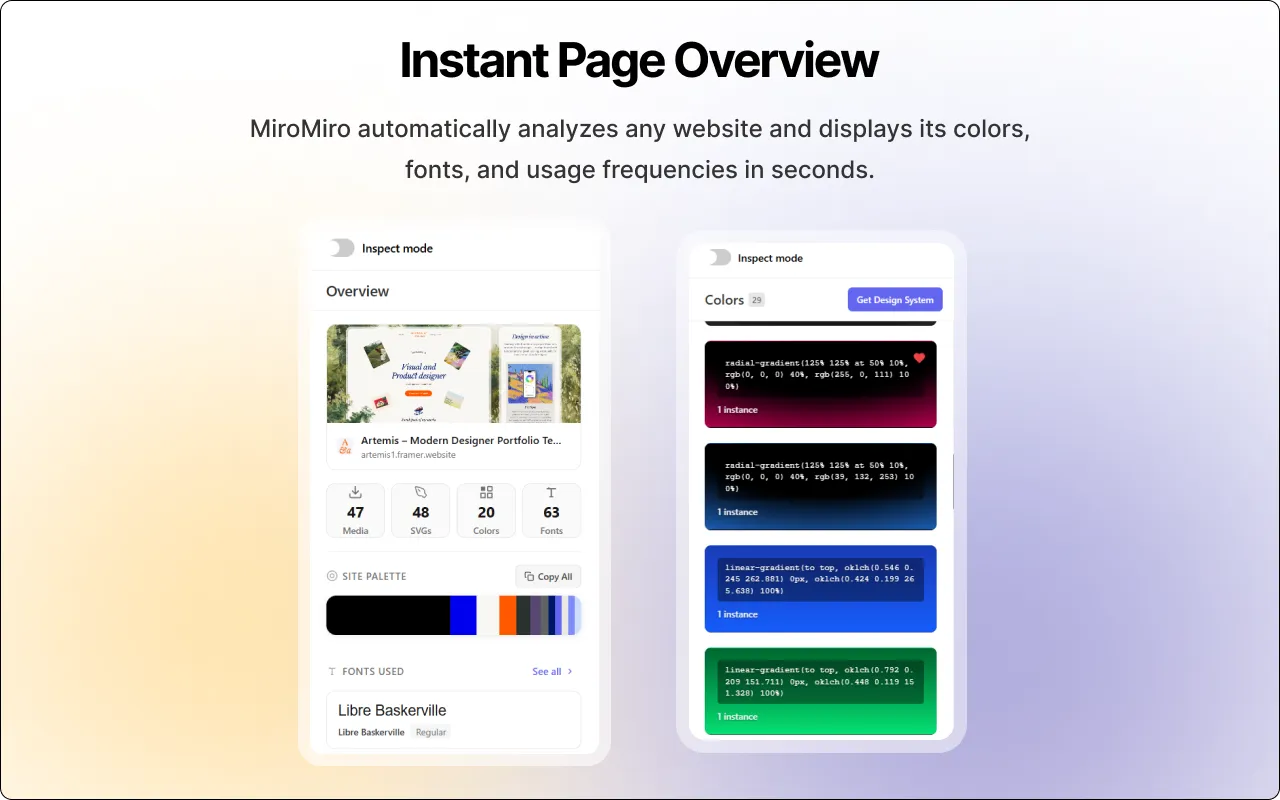This screenshot has height=800, width=1280.
Task: Click the Media download icon
Action: click(x=355, y=492)
